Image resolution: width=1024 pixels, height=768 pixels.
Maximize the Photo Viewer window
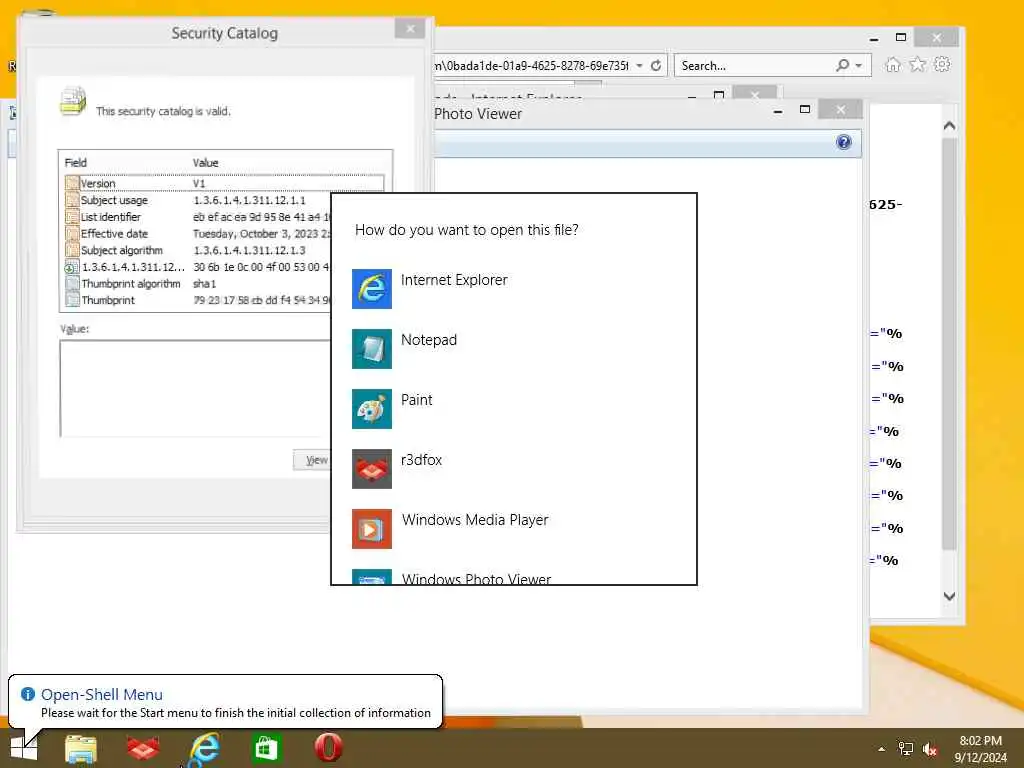pyautogui.click(x=805, y=110)
